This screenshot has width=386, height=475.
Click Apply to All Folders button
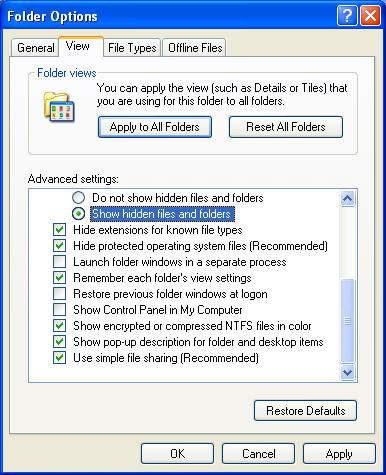point(155,127)
